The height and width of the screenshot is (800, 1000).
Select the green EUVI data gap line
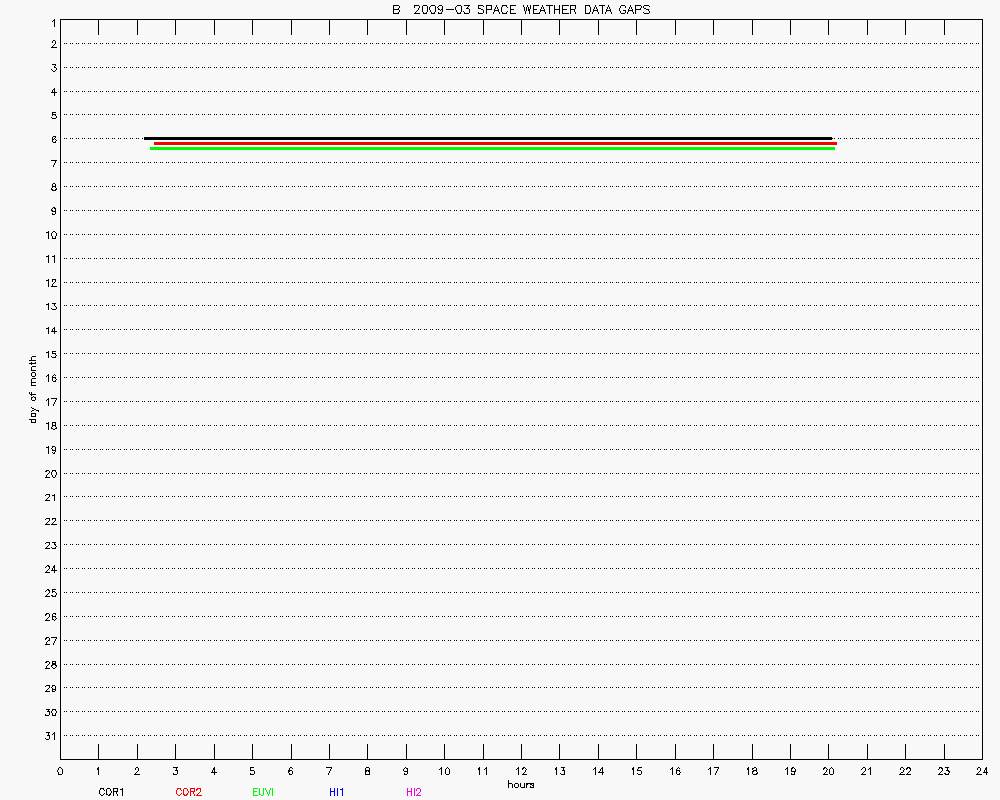(492, 148)
